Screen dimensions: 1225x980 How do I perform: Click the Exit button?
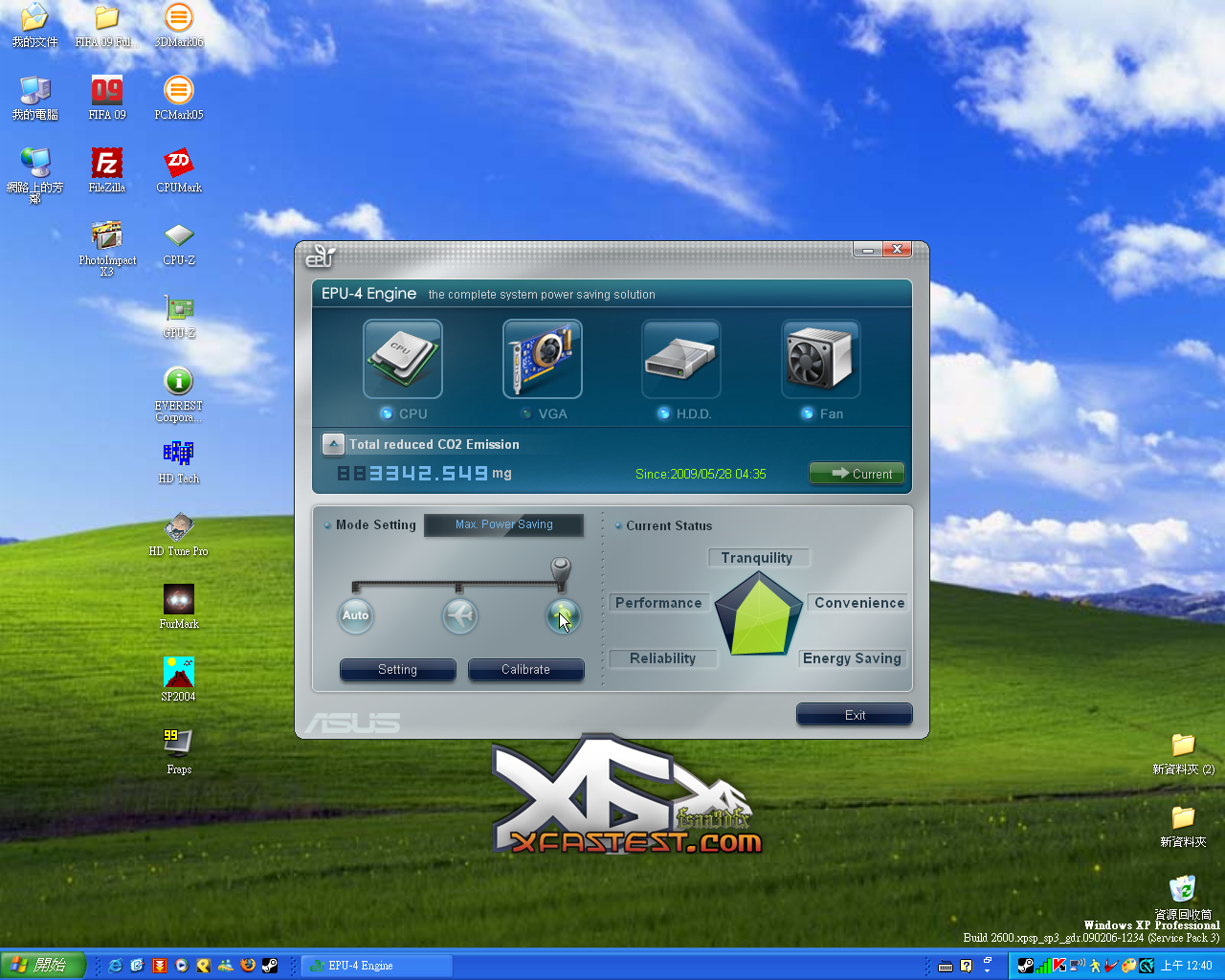pos(855,715)
